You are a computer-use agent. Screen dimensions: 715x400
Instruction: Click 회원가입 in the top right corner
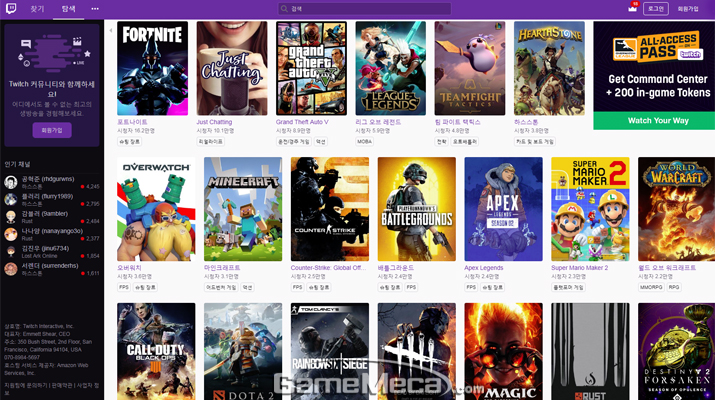(688, 8)
